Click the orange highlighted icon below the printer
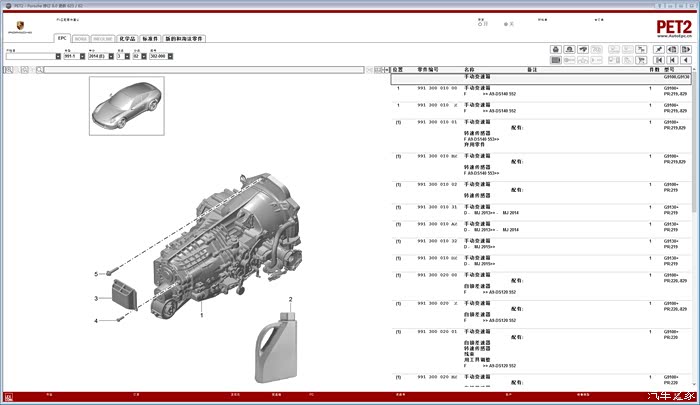 click(557, 58)
